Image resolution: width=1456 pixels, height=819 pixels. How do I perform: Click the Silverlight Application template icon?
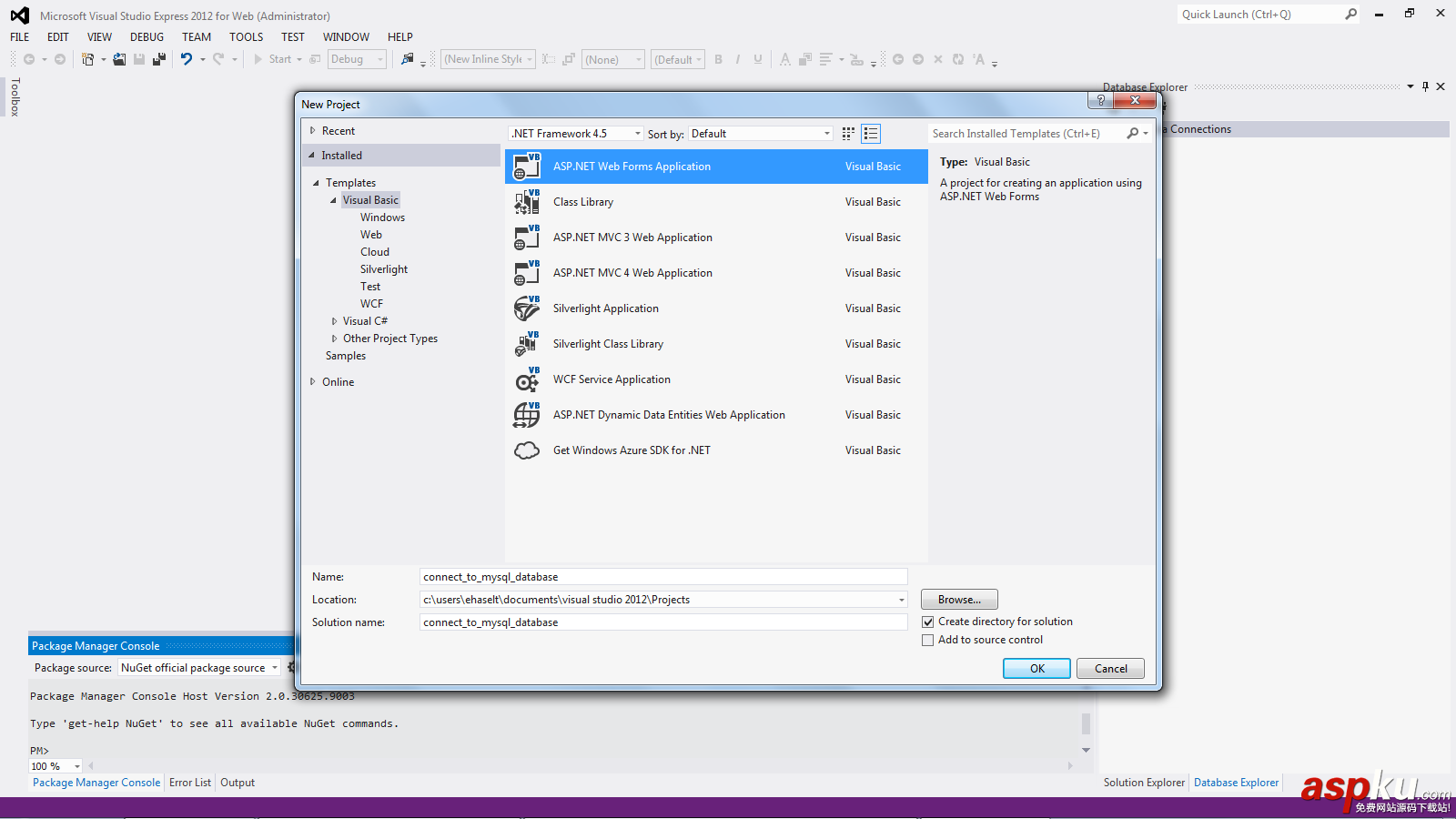click(527, 308)
